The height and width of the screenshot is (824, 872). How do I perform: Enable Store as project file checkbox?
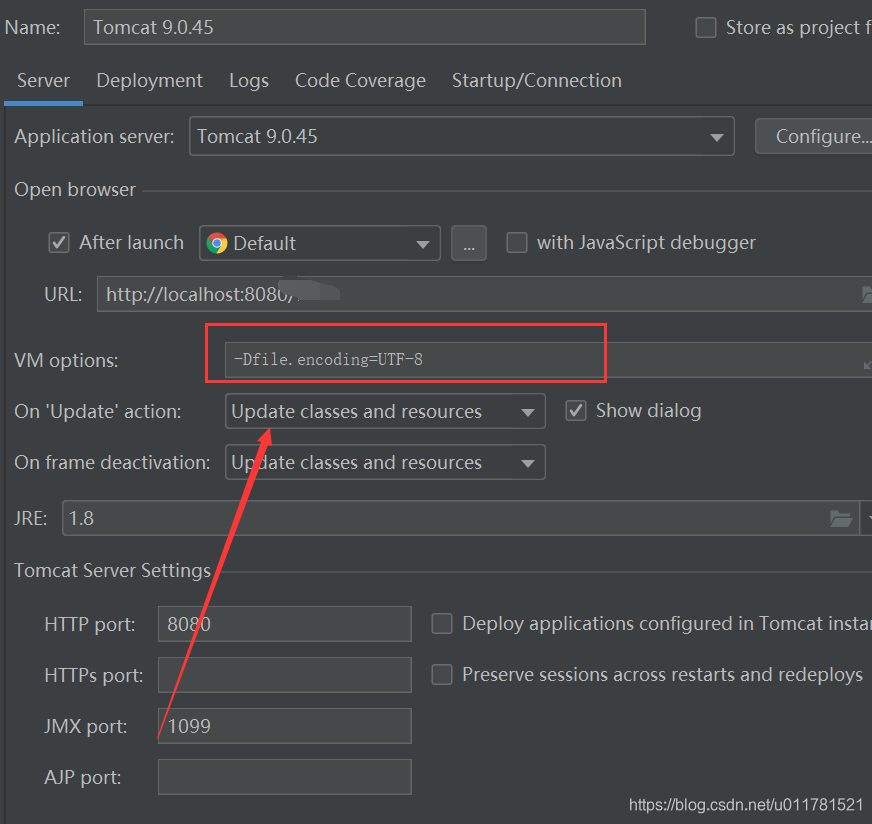coord(706,27)
